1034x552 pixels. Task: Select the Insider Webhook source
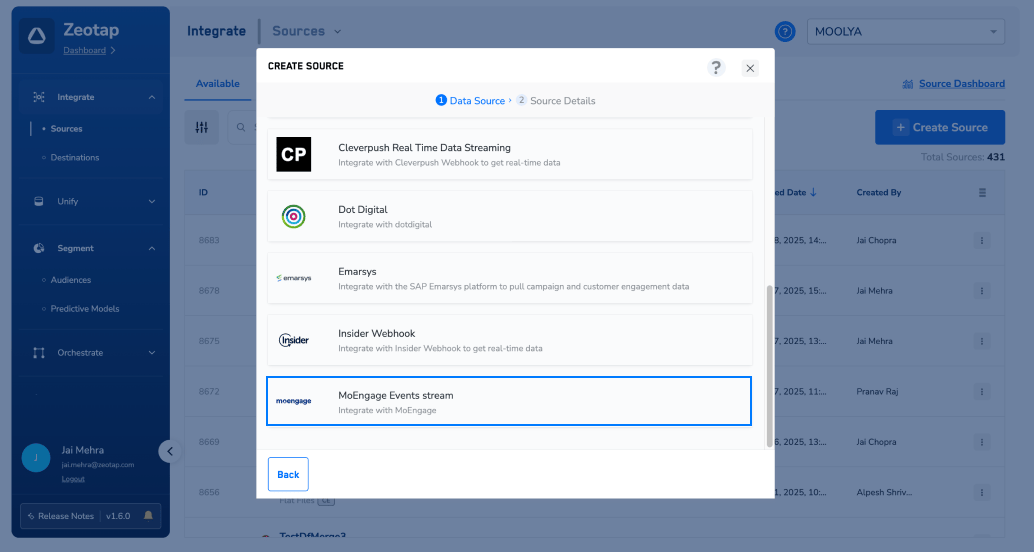510,340
